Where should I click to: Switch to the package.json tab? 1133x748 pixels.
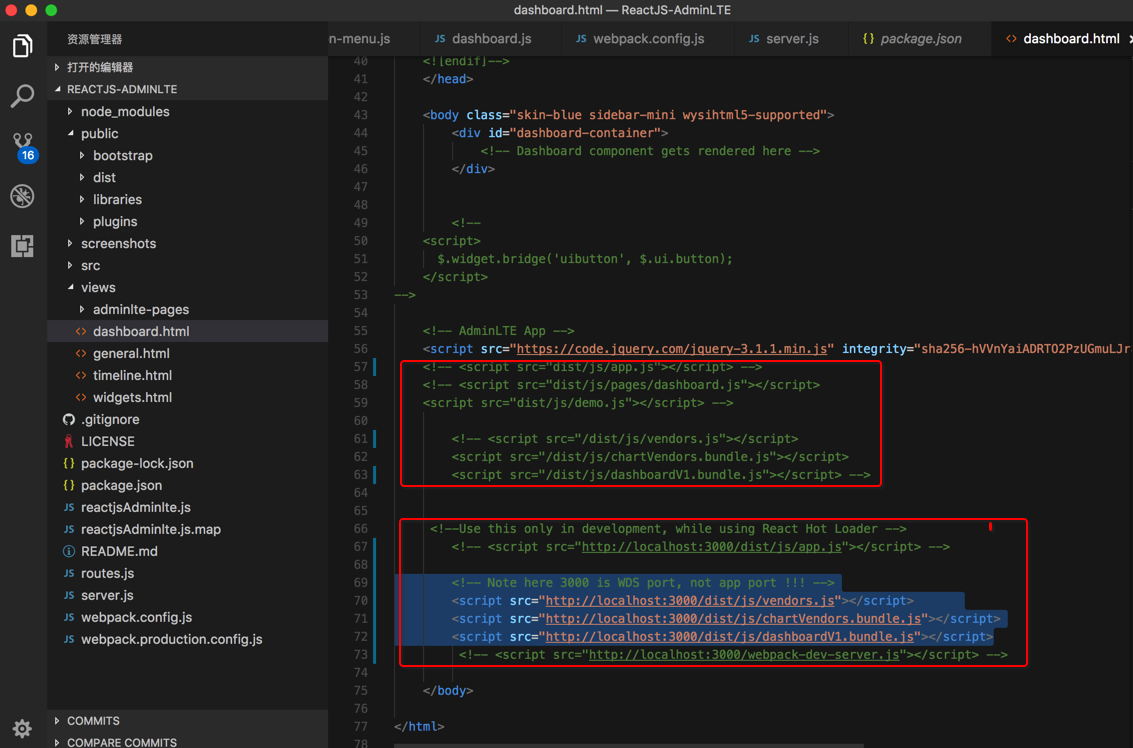(x=920, y=38)
